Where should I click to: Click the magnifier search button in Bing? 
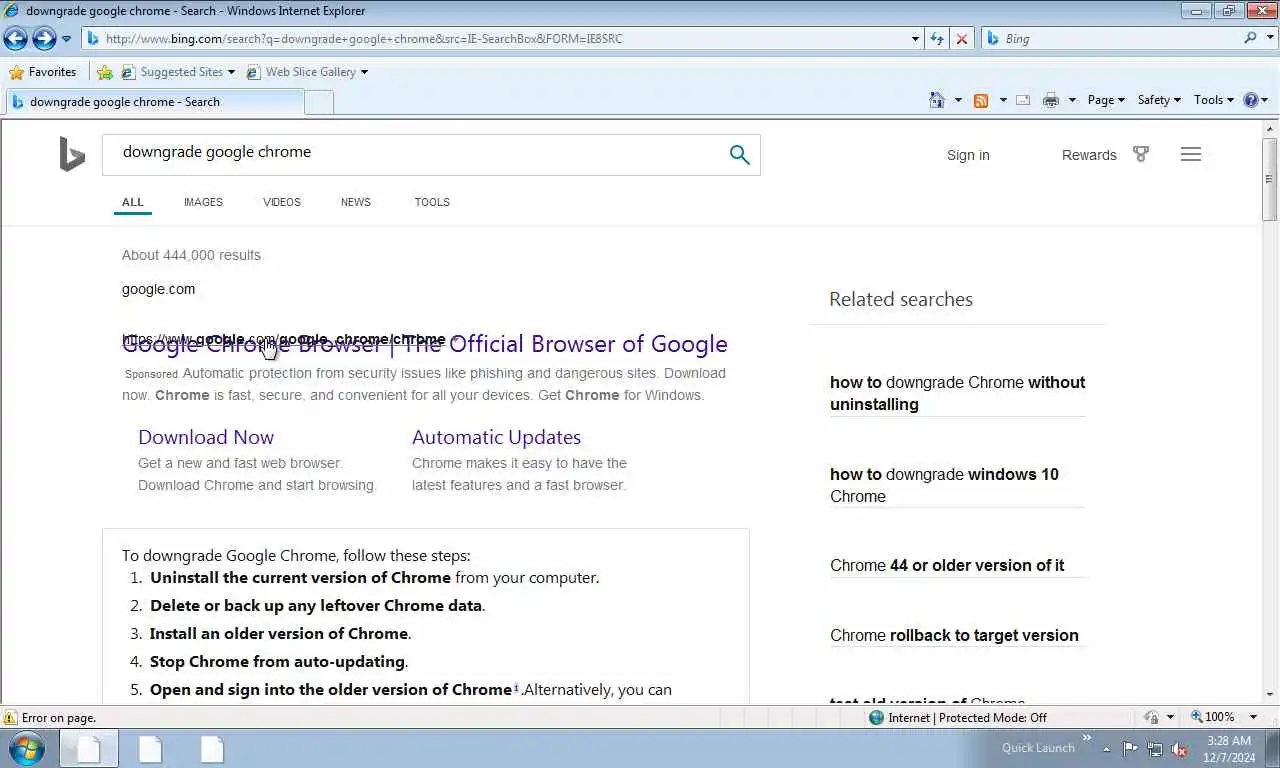pos(739,155)
